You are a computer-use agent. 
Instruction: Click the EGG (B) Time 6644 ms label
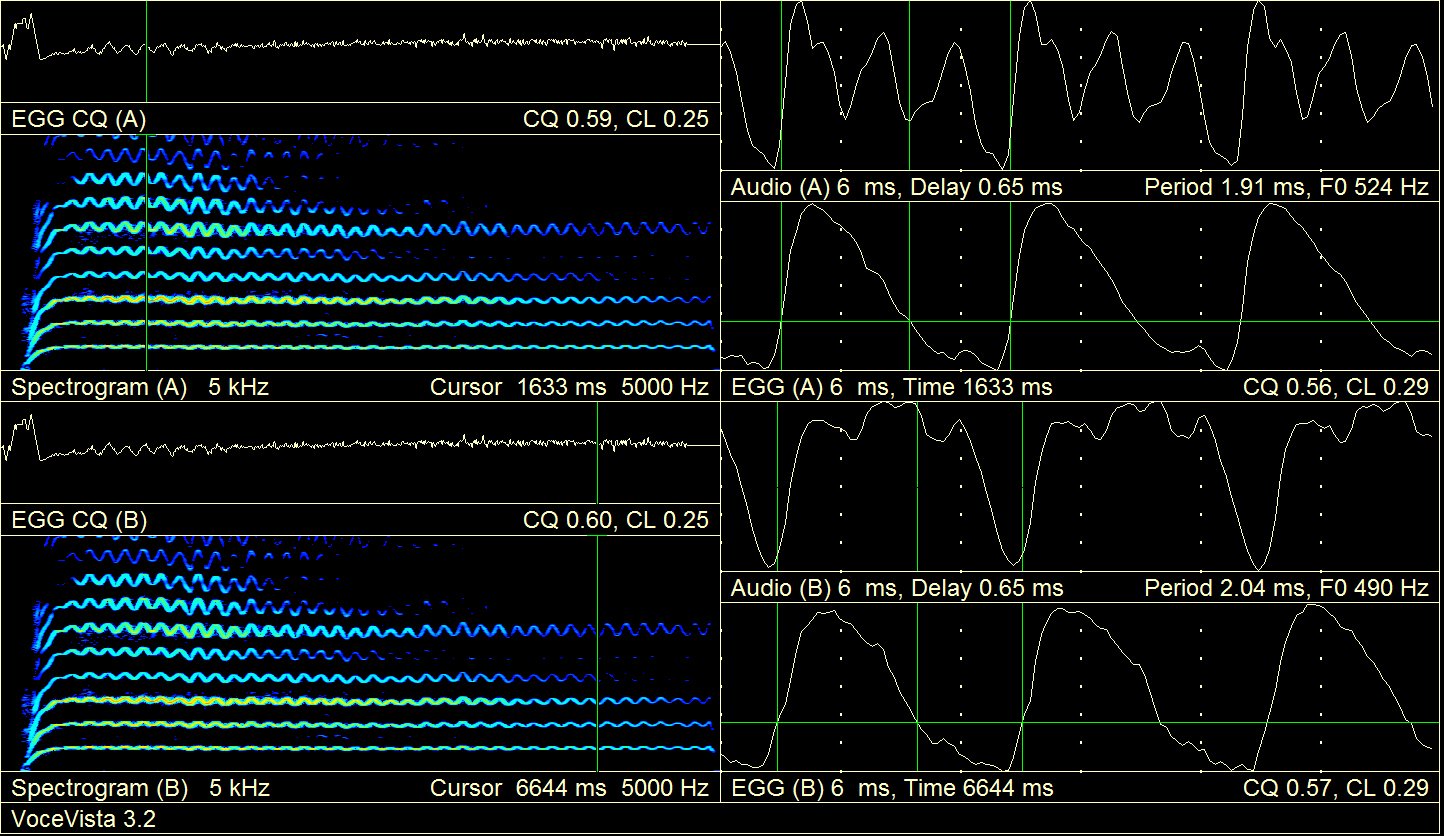tap(892, 788)
